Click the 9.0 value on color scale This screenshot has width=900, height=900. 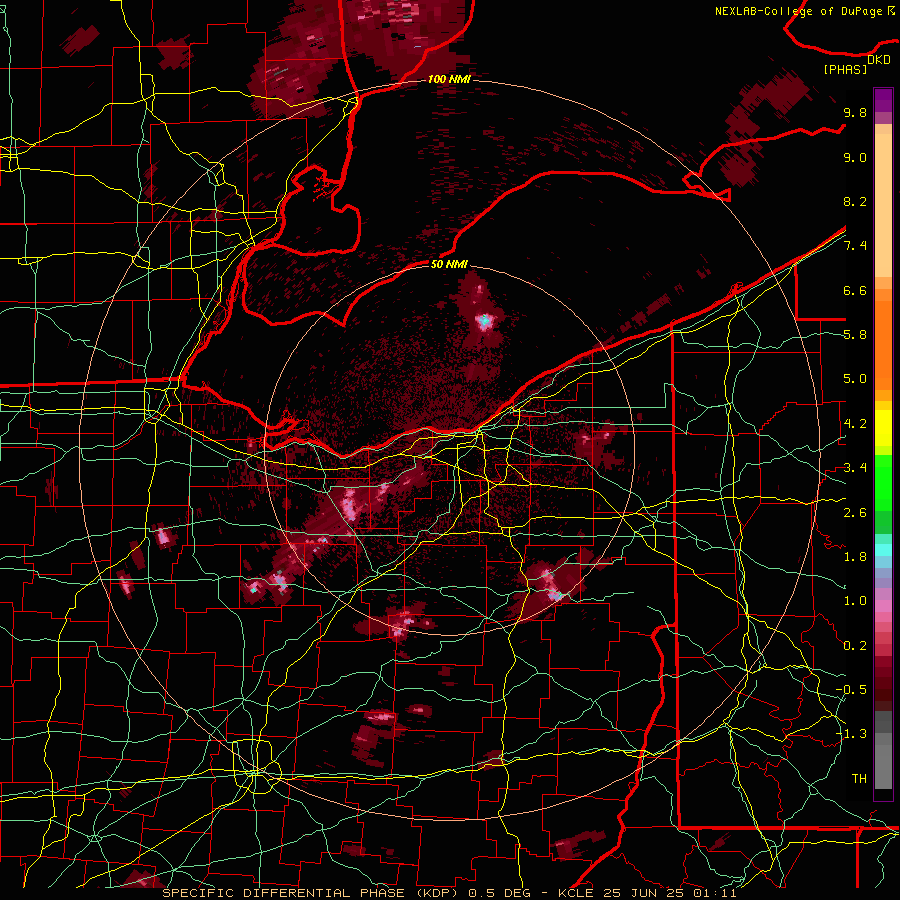pos(855,157)
